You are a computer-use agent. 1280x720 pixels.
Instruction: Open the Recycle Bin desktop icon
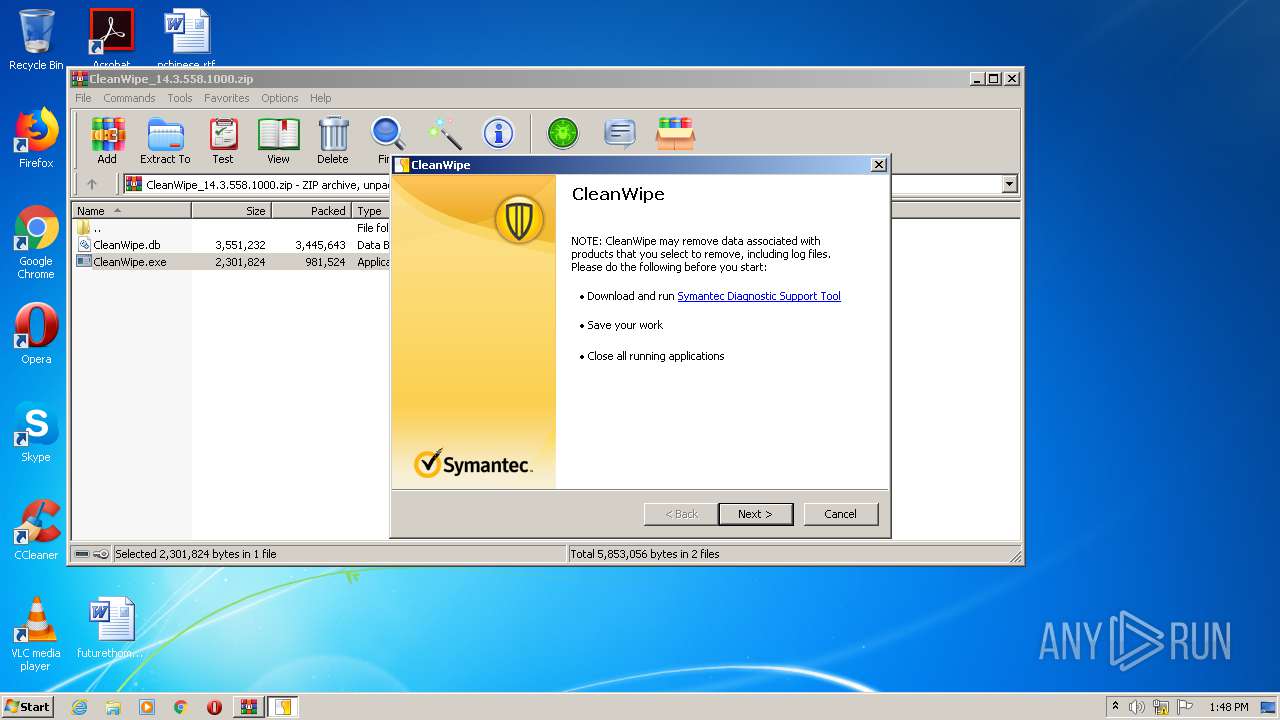pyautogui.click(x=36, y=40)
